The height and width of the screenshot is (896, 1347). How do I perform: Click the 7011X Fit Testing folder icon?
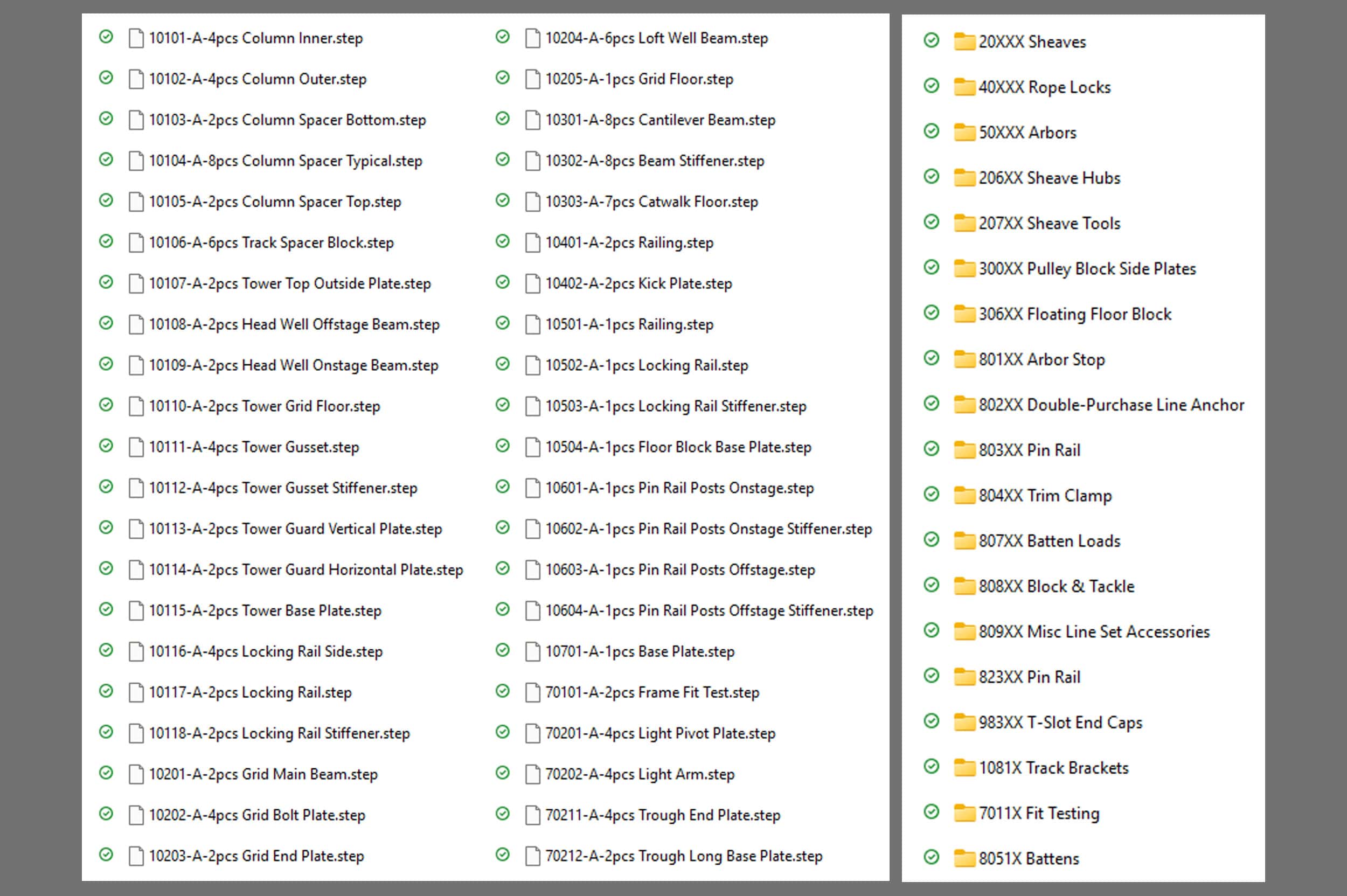[x=964, y=812]
